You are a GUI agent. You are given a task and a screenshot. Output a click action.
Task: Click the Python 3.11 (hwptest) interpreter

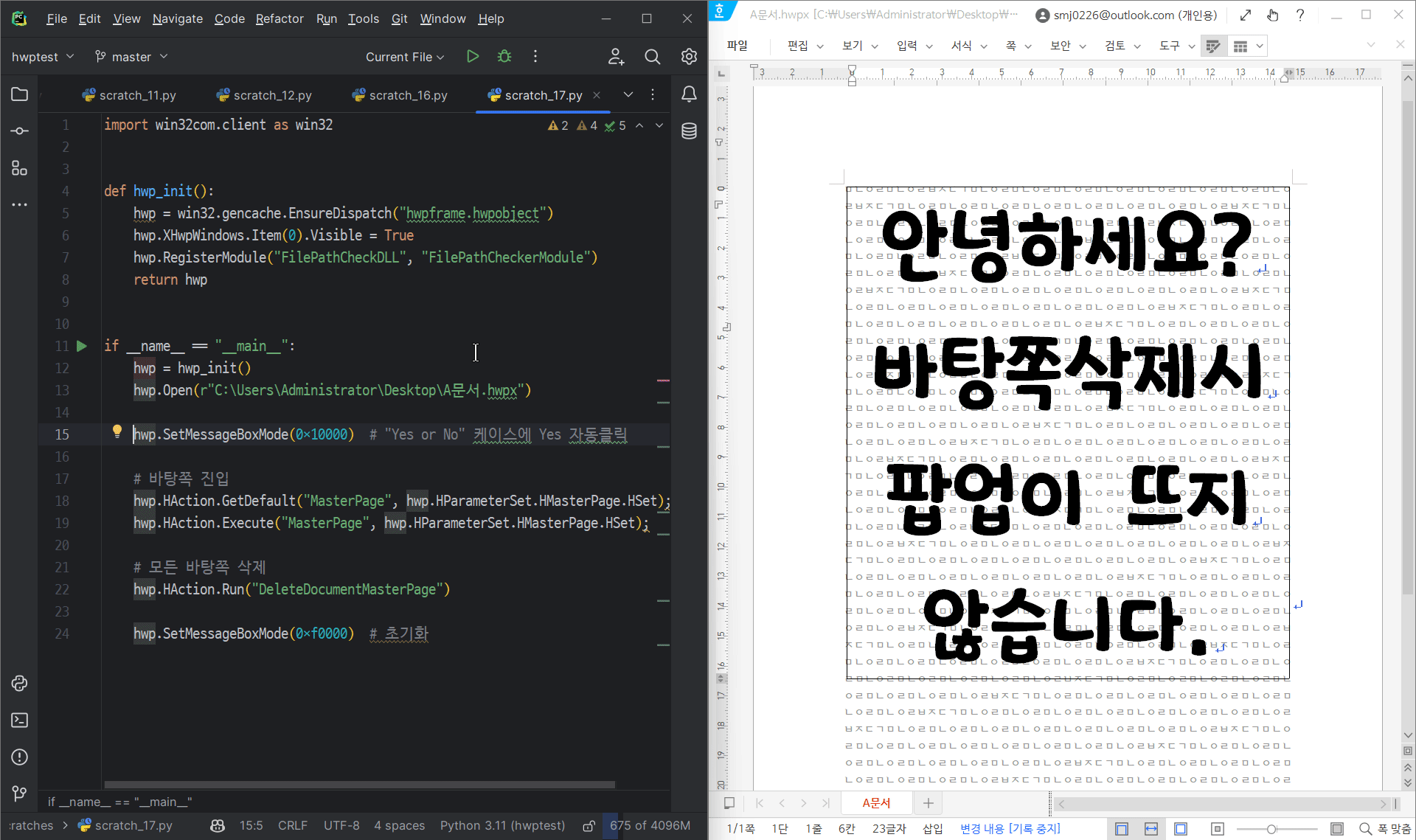click(x=502, y=825)
